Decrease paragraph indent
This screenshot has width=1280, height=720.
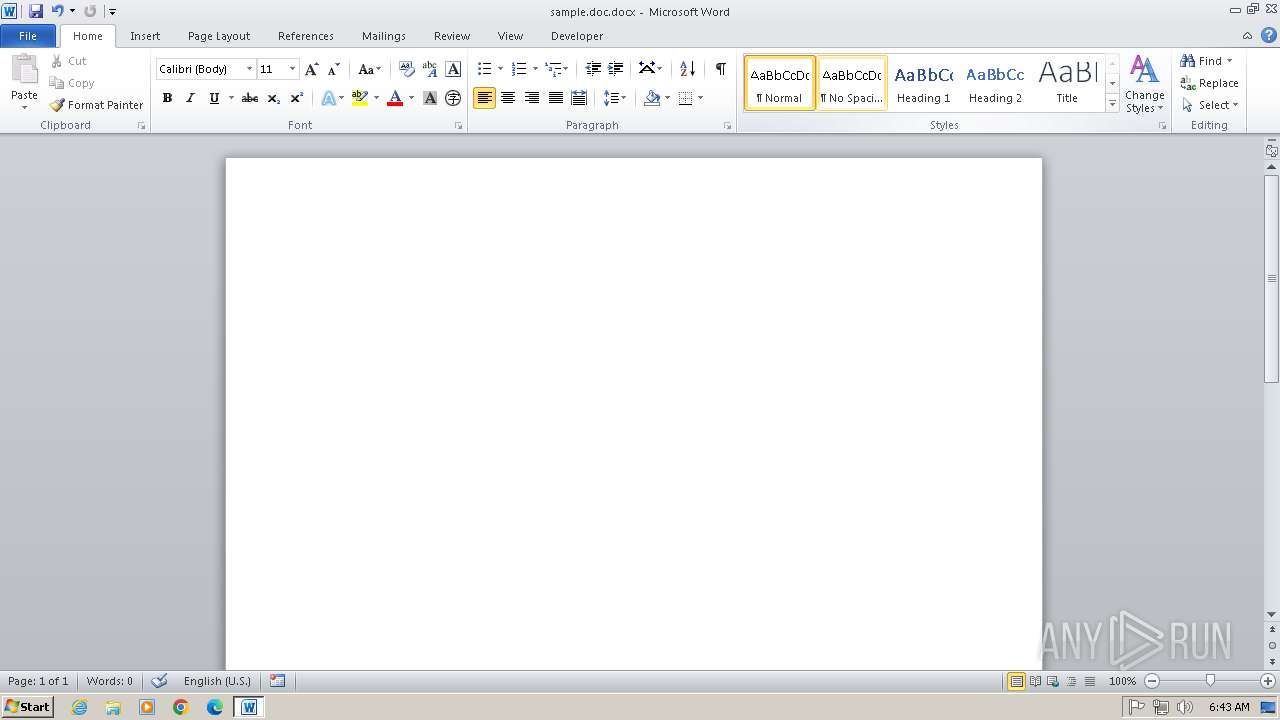pyautogui.click(x=593, y=69)
